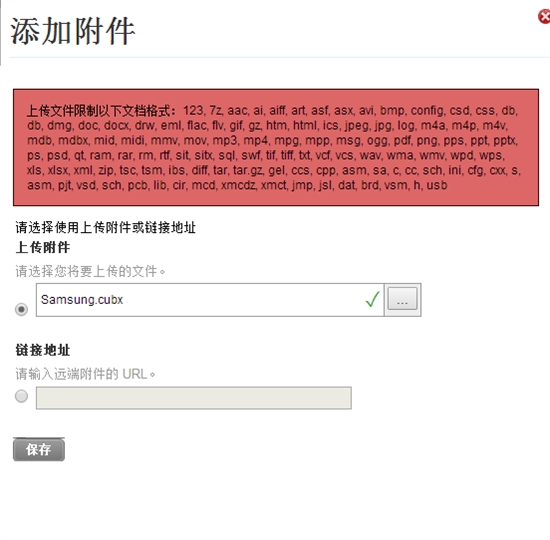The image size is (550, 540).
Task: Click the hint 请输入远端附件的 URL
Action: [85, 374]
